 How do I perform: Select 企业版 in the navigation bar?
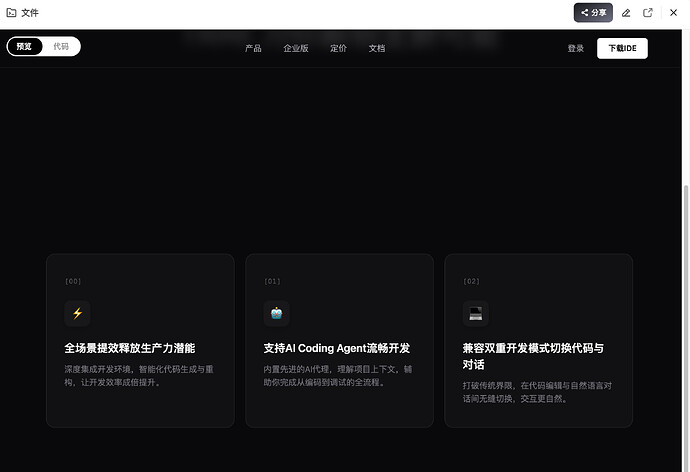pos(296,48)
